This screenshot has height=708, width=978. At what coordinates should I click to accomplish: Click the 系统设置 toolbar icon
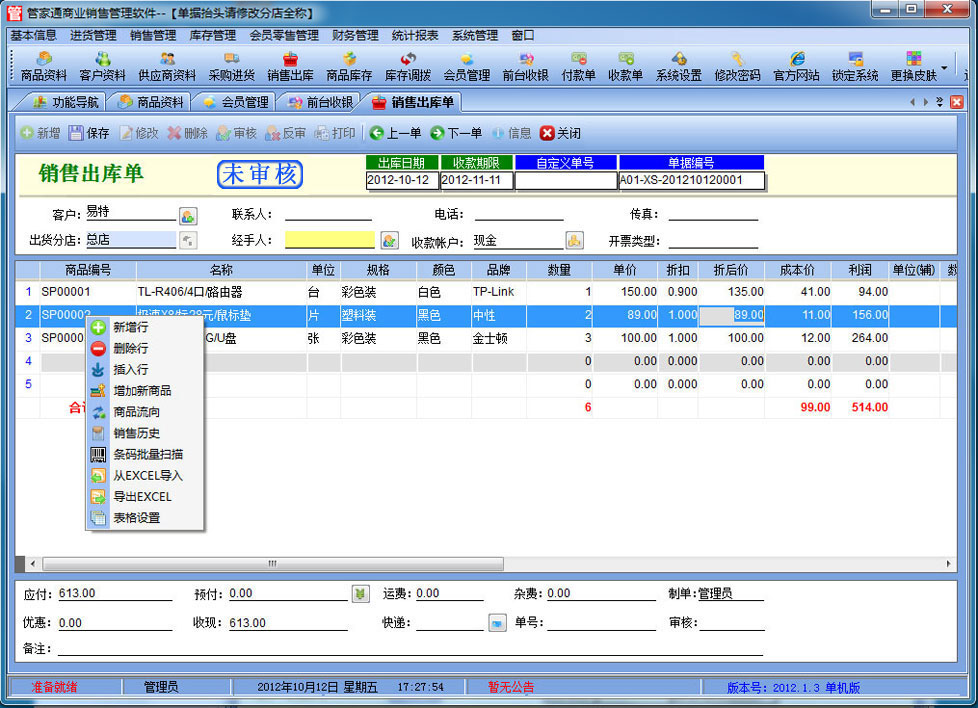678,66
